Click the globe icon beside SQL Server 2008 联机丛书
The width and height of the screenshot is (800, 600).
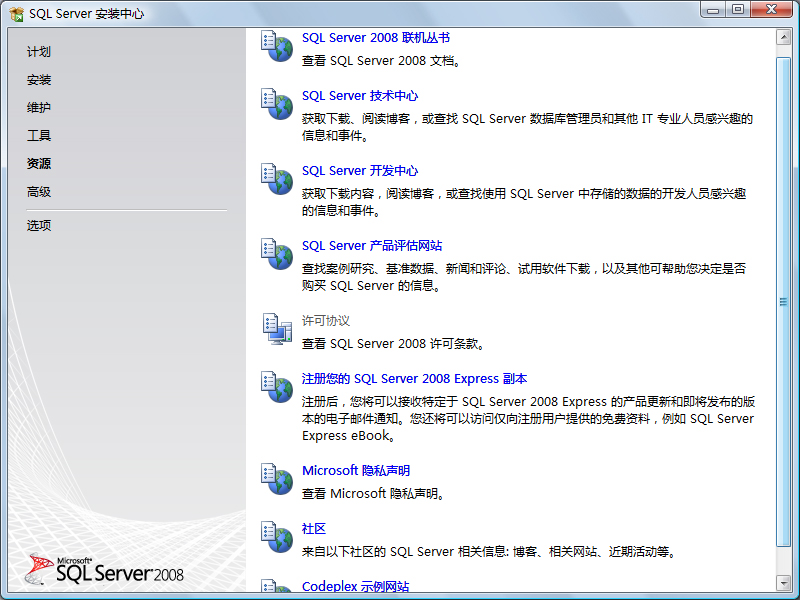pyautogui.click(x=277, y=46)
